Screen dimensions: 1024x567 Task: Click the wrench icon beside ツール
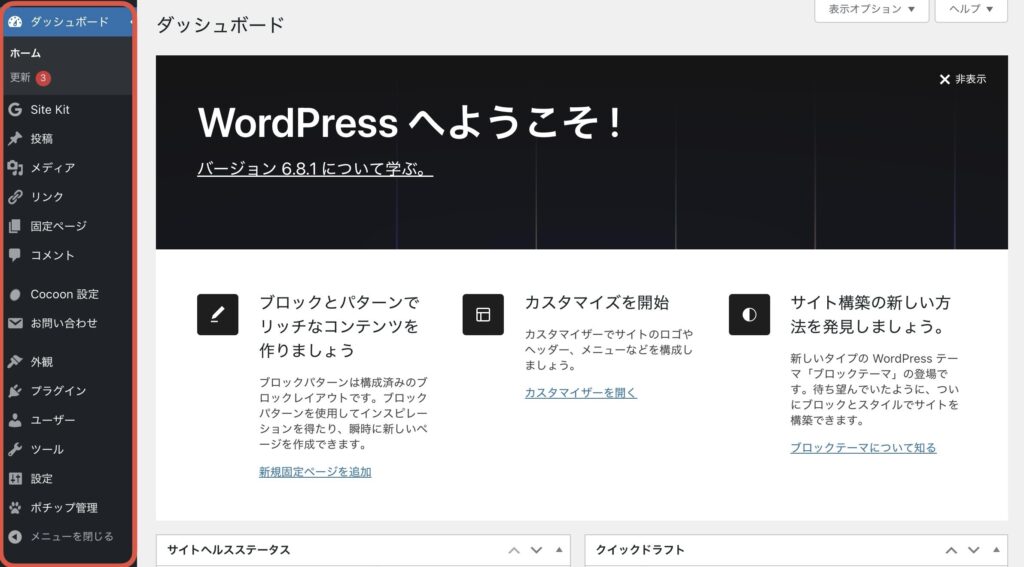15,449
